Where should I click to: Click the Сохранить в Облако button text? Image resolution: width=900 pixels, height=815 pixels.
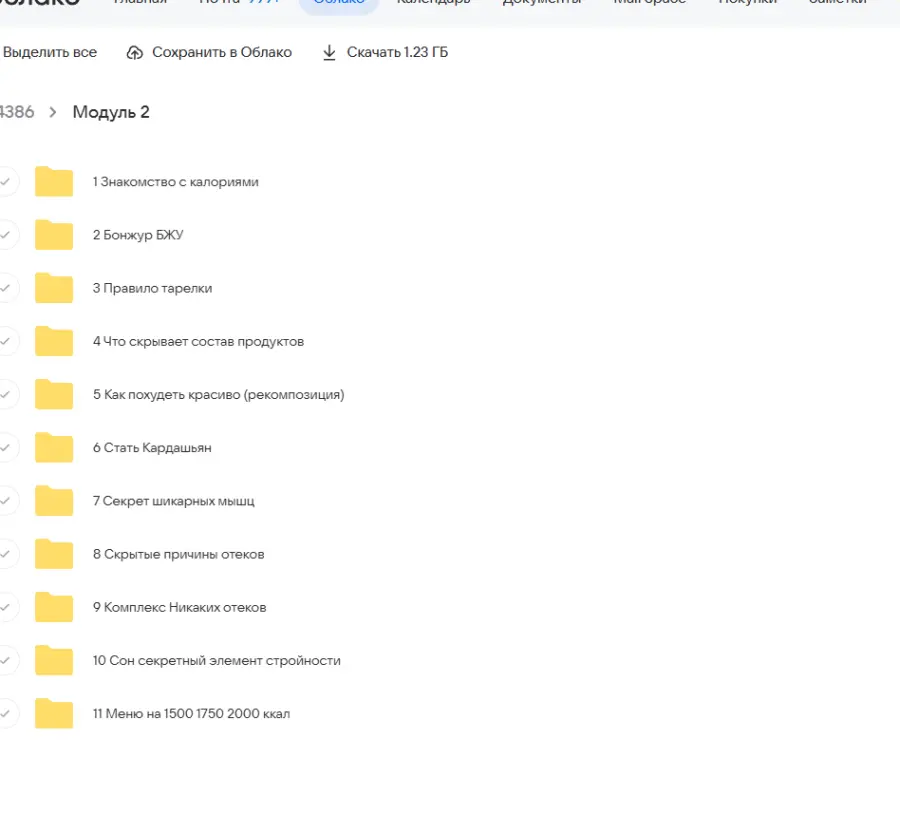221,53
